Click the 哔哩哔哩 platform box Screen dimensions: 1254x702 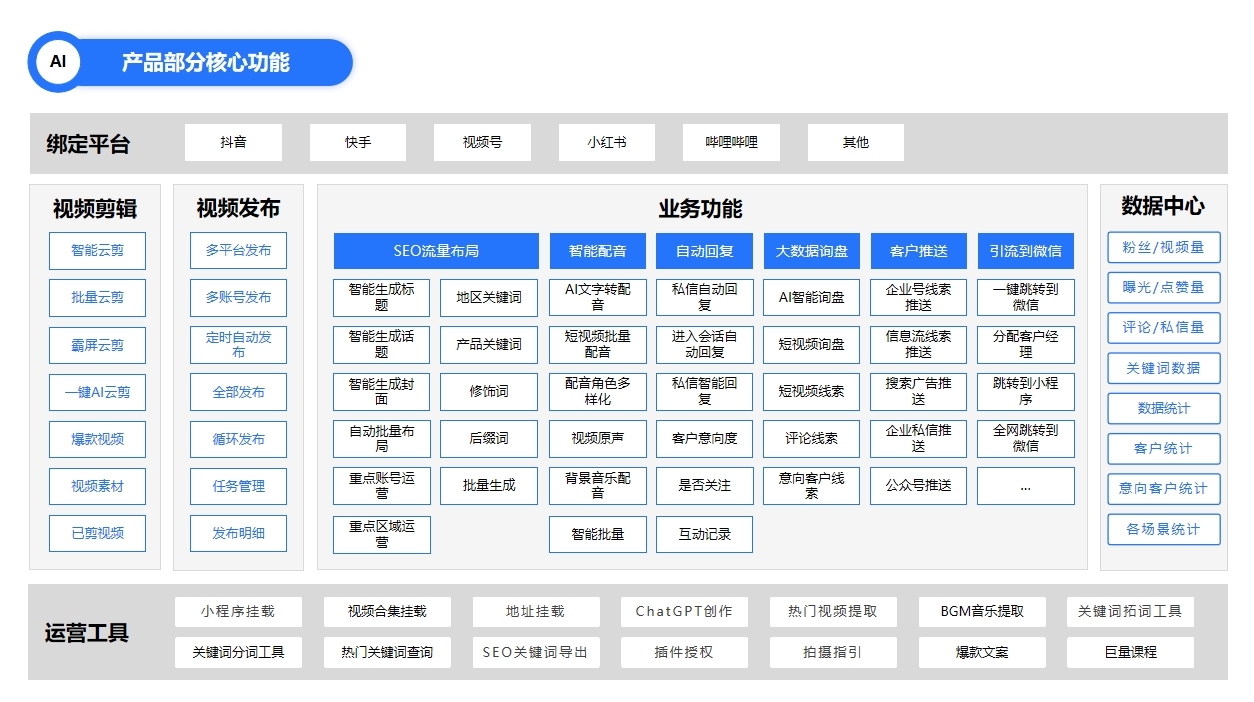tap(731, 143)
